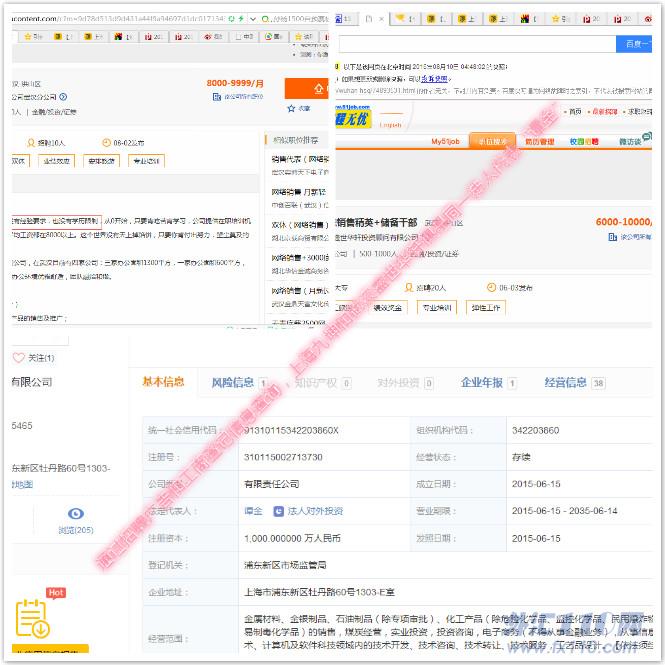
Task: Click the company info icon under 6000-10000 salary
Action: (612, 237)
